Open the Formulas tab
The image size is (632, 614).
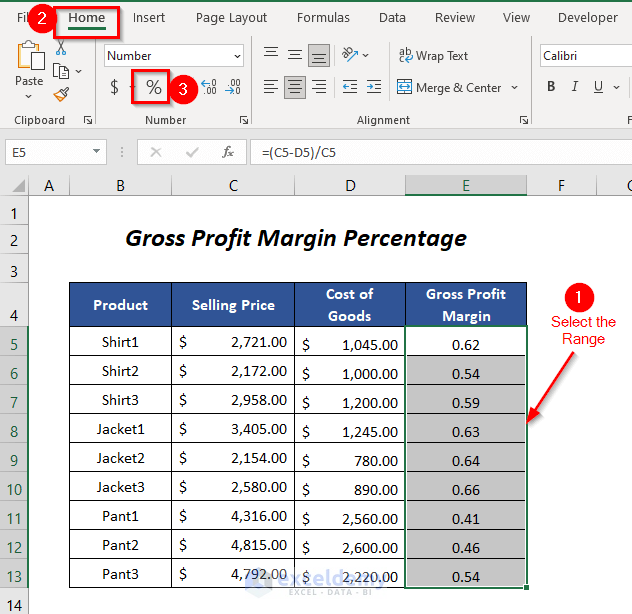point(323,18)
